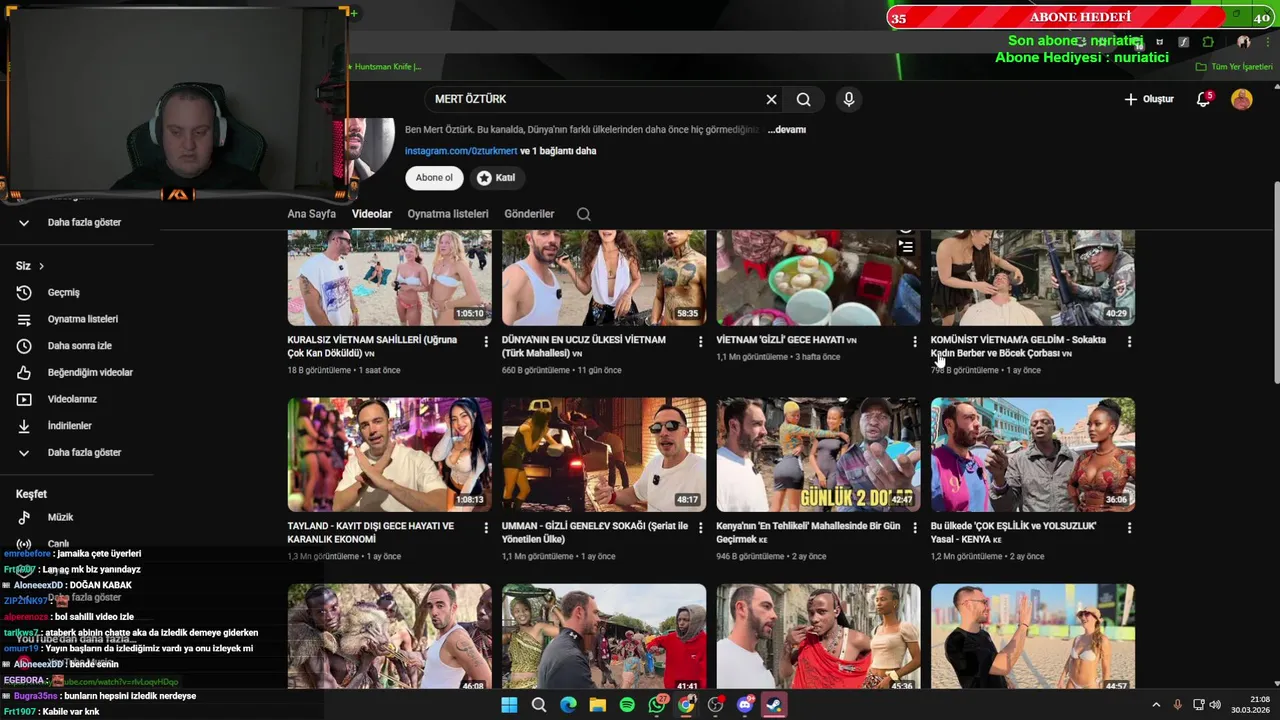
Task: Open options for ÇOK EŞLİLİK ve YOLSUZLUK video
Action: [1129, 528]
